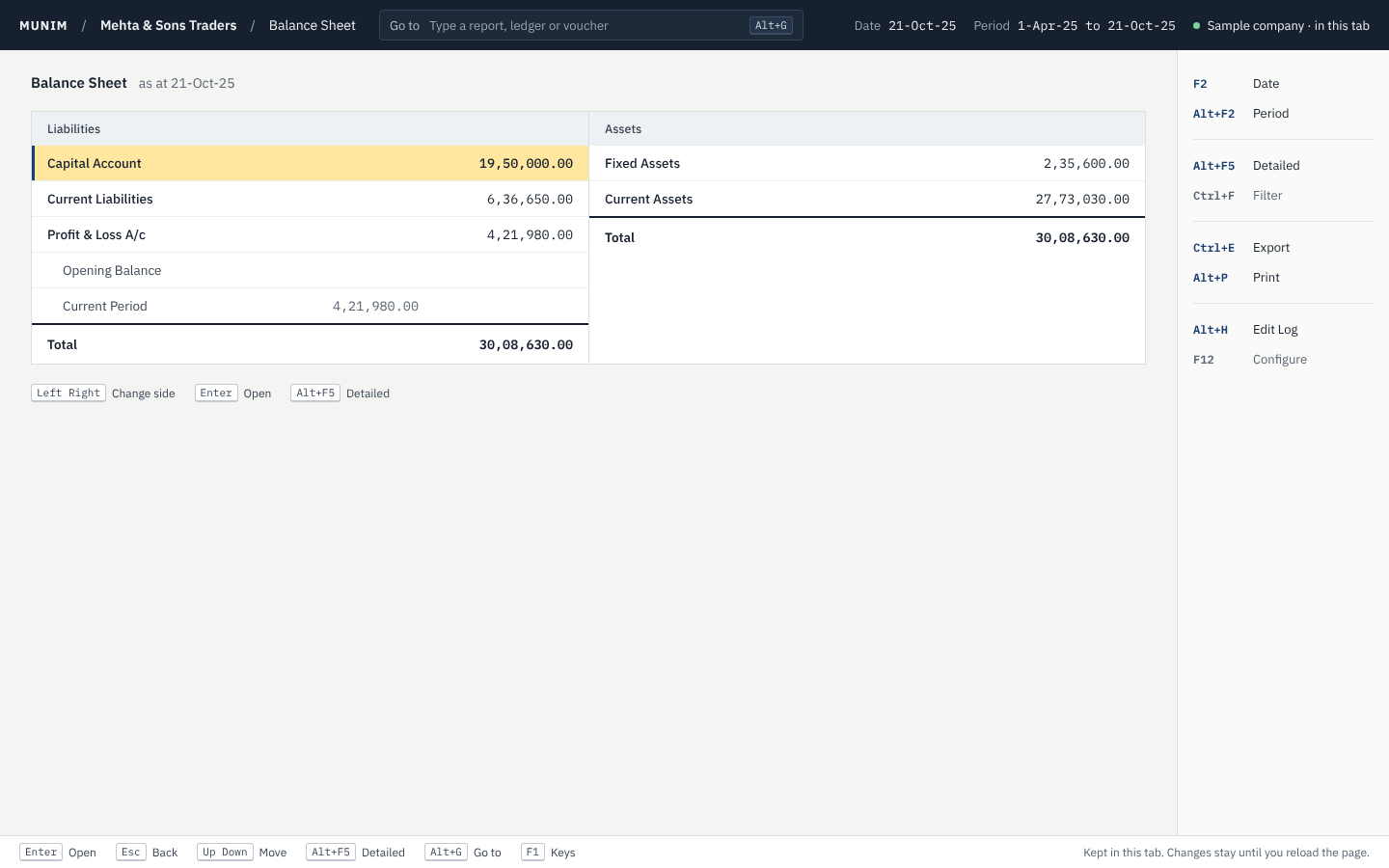Select the Current Liabilities row
Screen dimensions: 1389x868
tap(310, 199)
